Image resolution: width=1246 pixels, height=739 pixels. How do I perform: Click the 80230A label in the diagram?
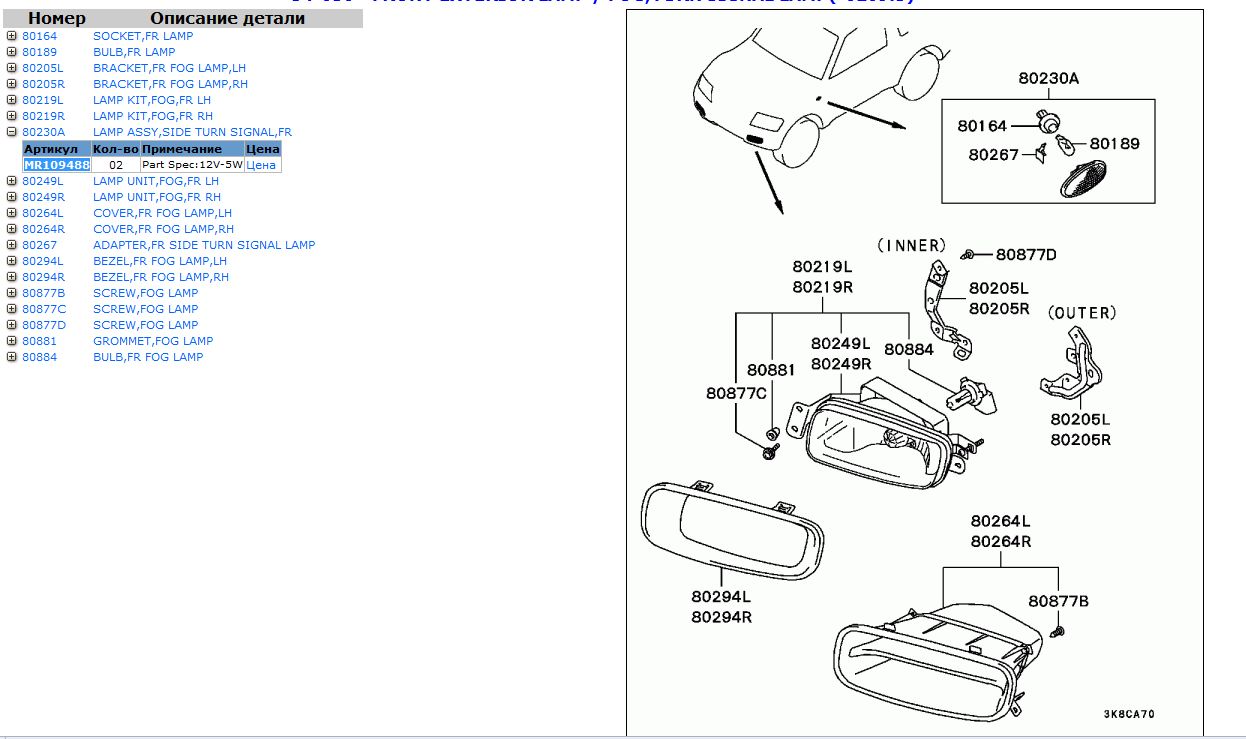click(x=1049, y=79)
